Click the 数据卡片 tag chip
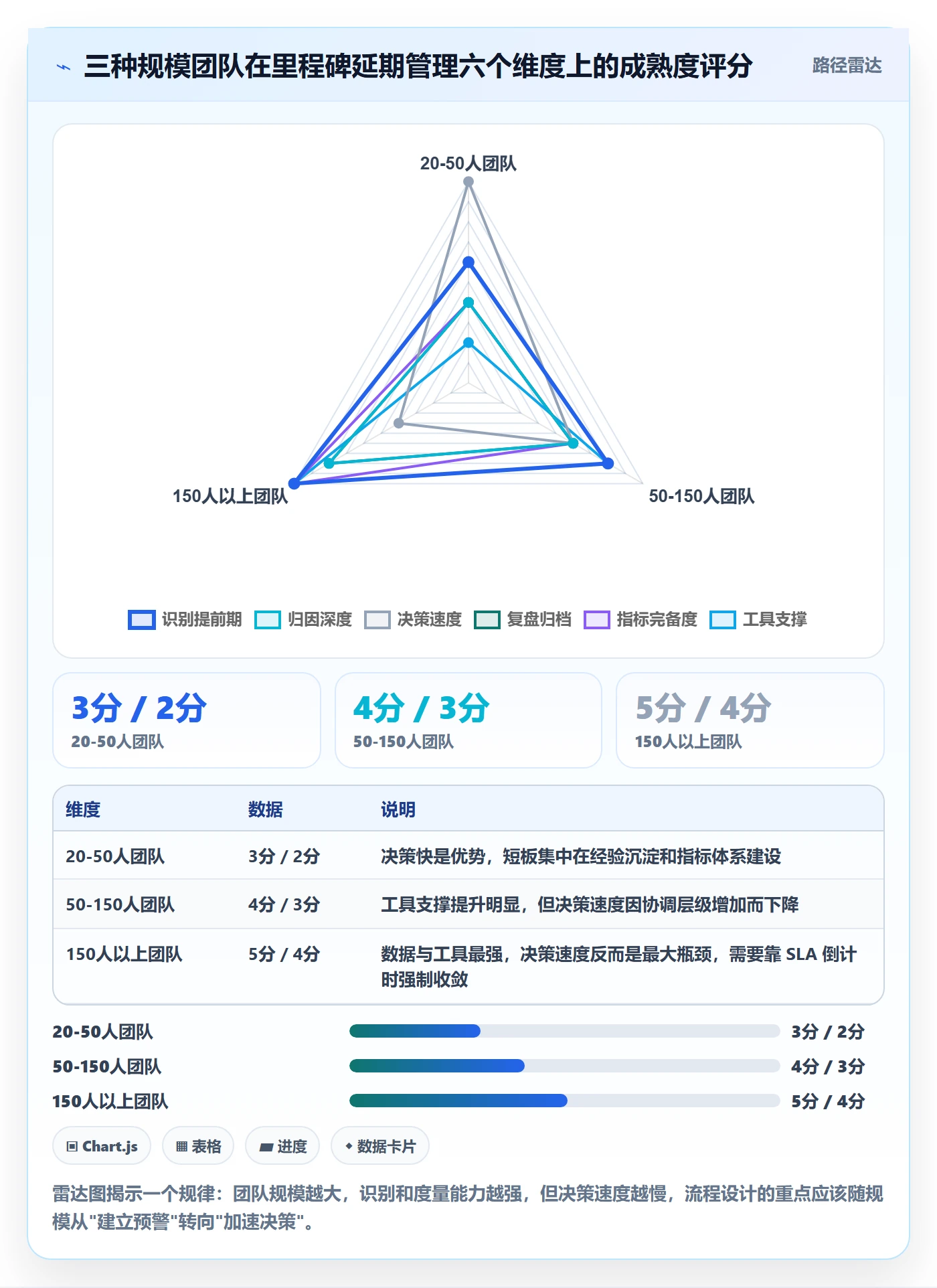Image resolution: width=937 pixels, height=1288 pixels. pos(380,1146)
